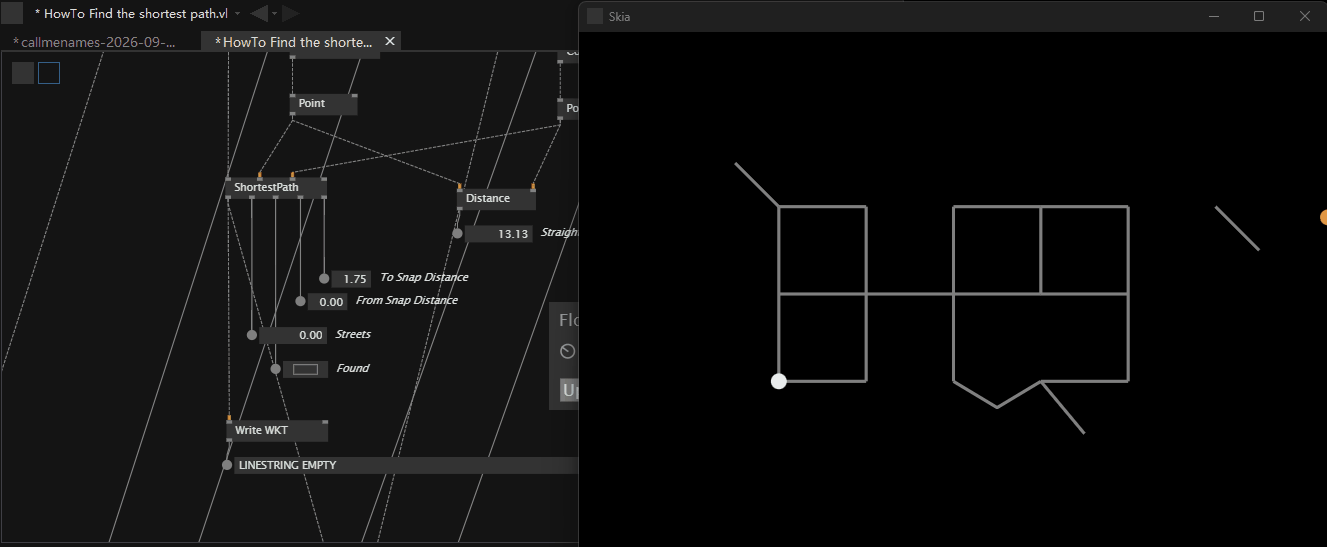Select the Write WKT node

coord(277,430)
